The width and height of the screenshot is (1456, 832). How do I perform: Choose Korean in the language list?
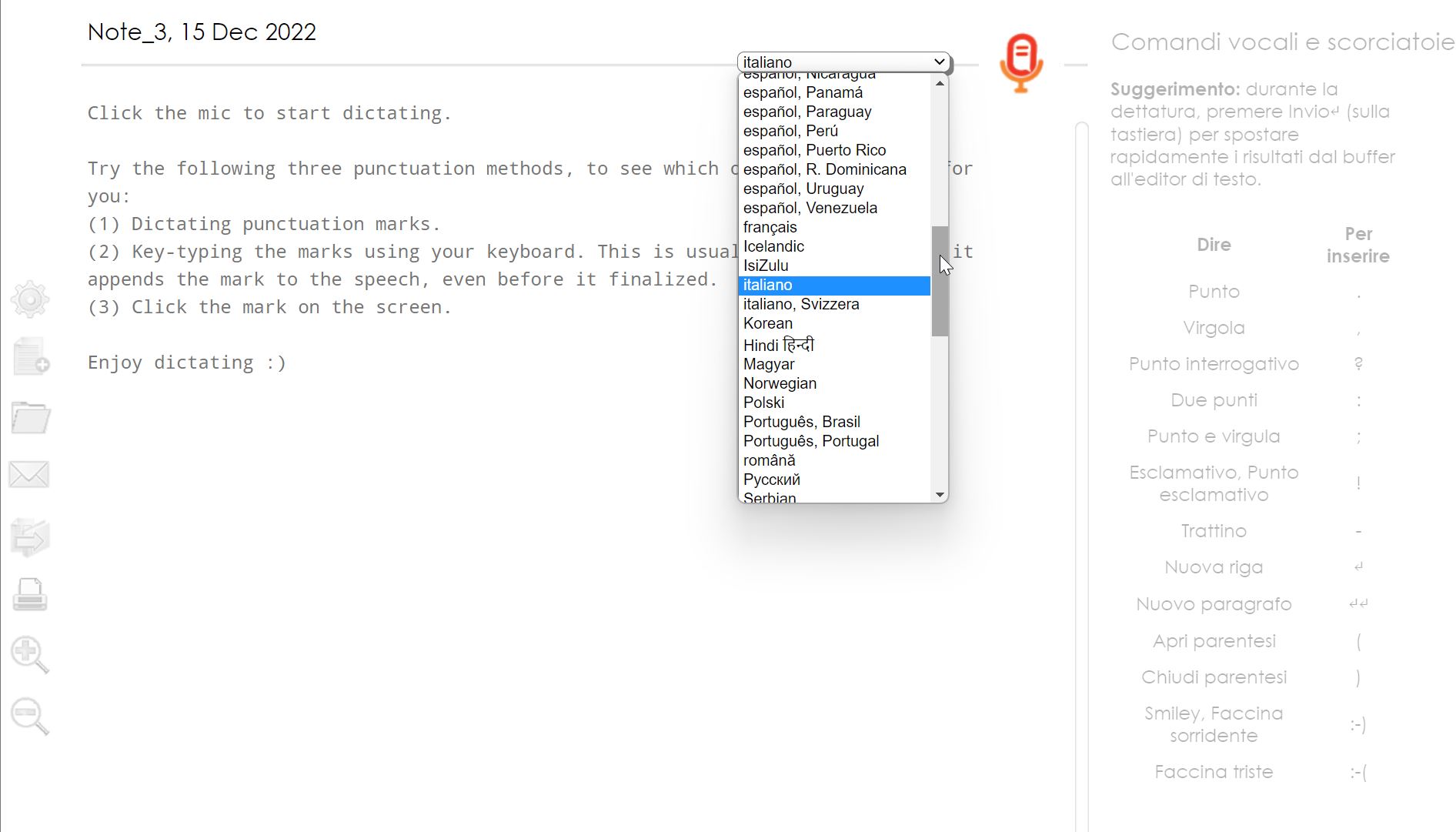pos(768,323)
